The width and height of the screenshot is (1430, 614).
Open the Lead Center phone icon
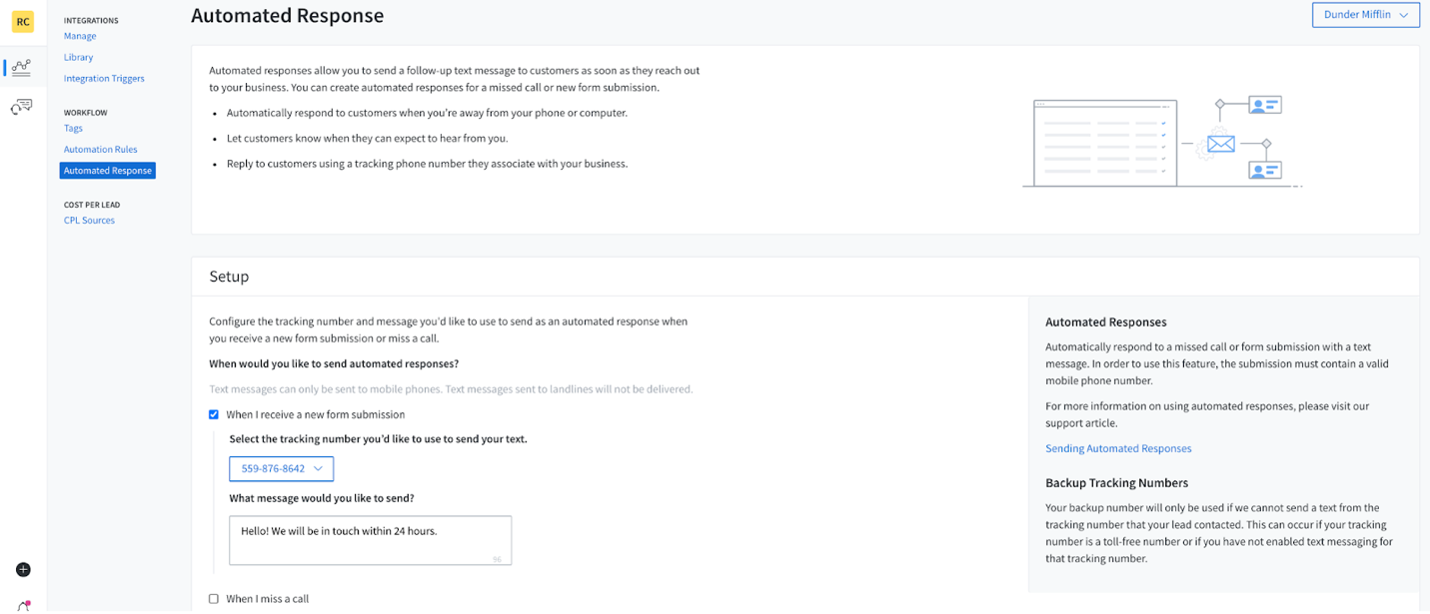click(x=22, y=106)
